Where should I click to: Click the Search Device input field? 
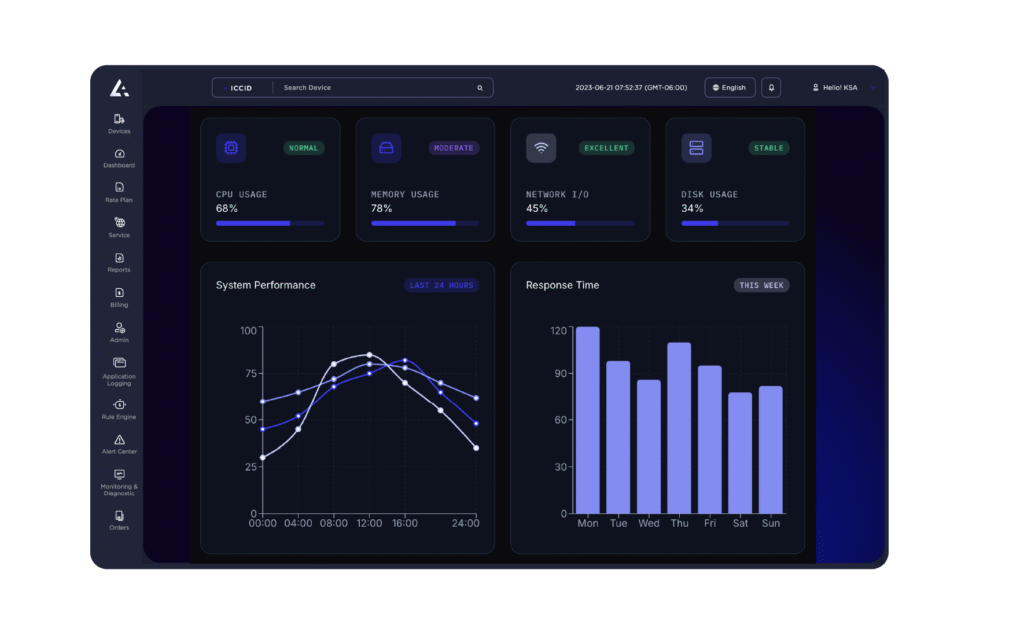(375, 88)
